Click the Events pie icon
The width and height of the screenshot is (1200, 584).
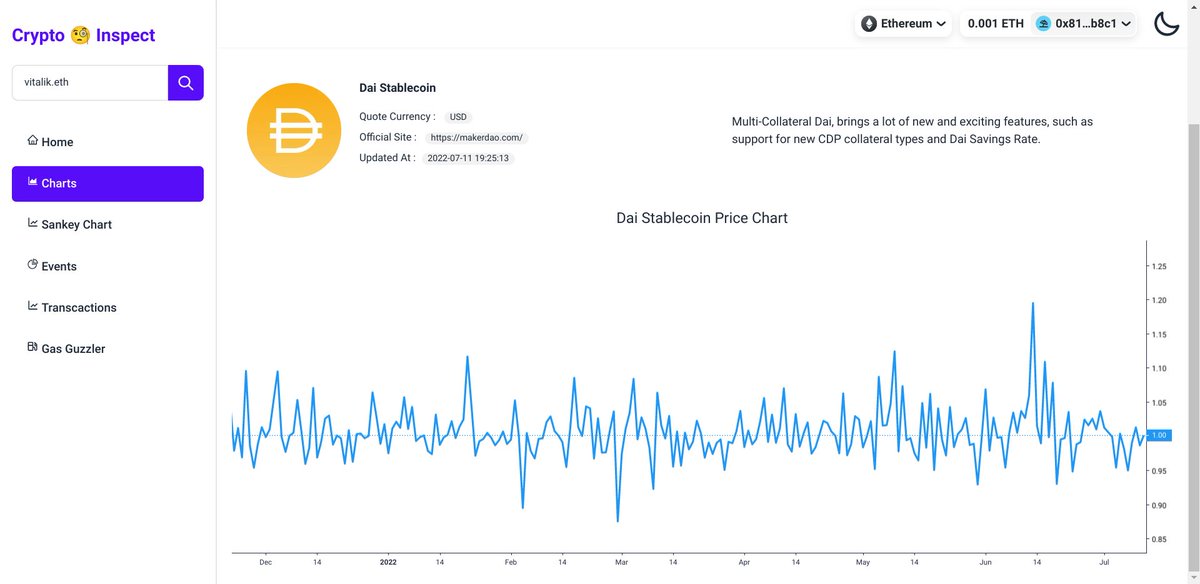tap(33, 265)
